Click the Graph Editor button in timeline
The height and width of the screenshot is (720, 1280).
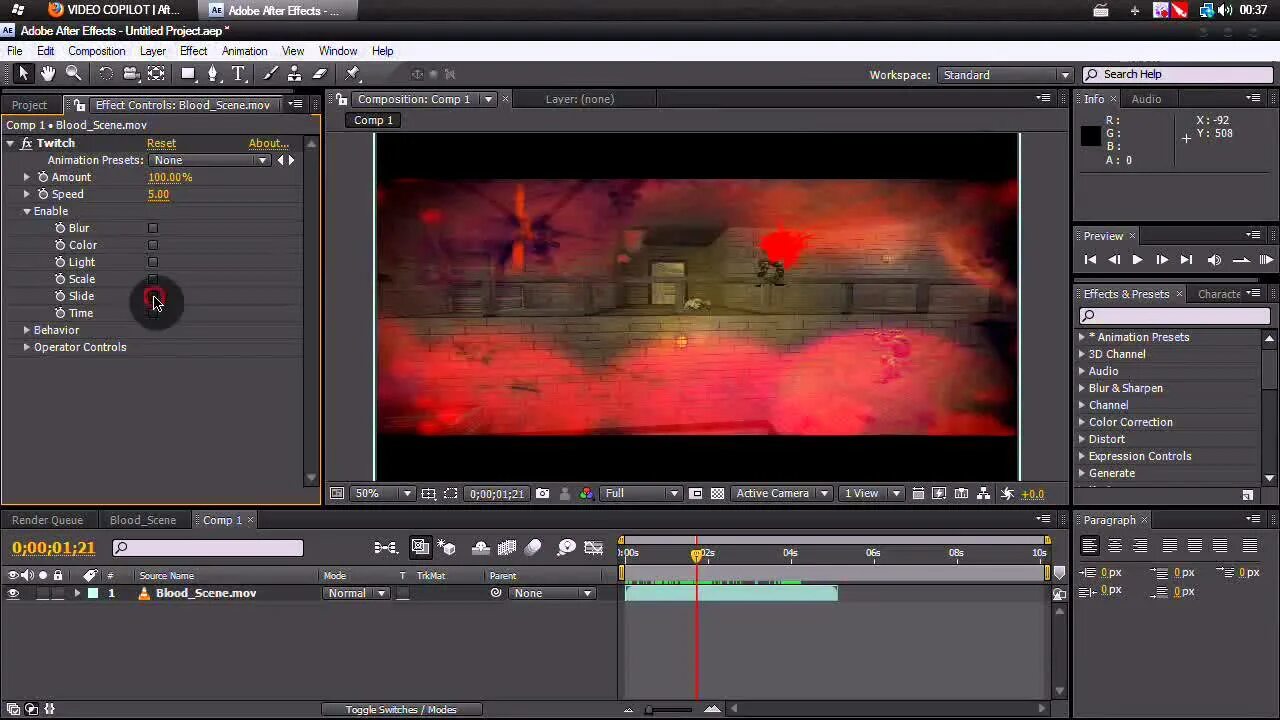(594, 548)
